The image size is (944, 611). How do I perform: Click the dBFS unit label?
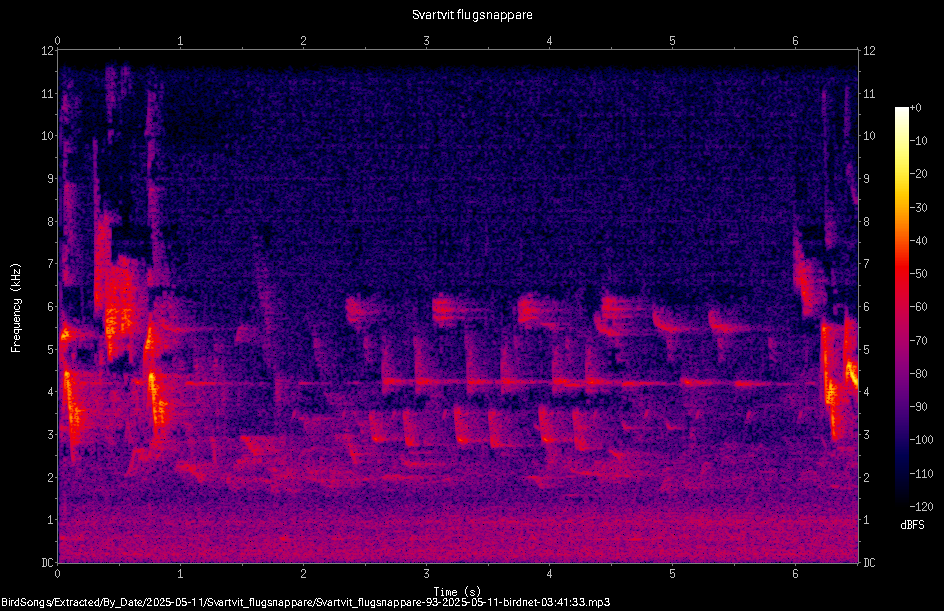pos(912,525)
